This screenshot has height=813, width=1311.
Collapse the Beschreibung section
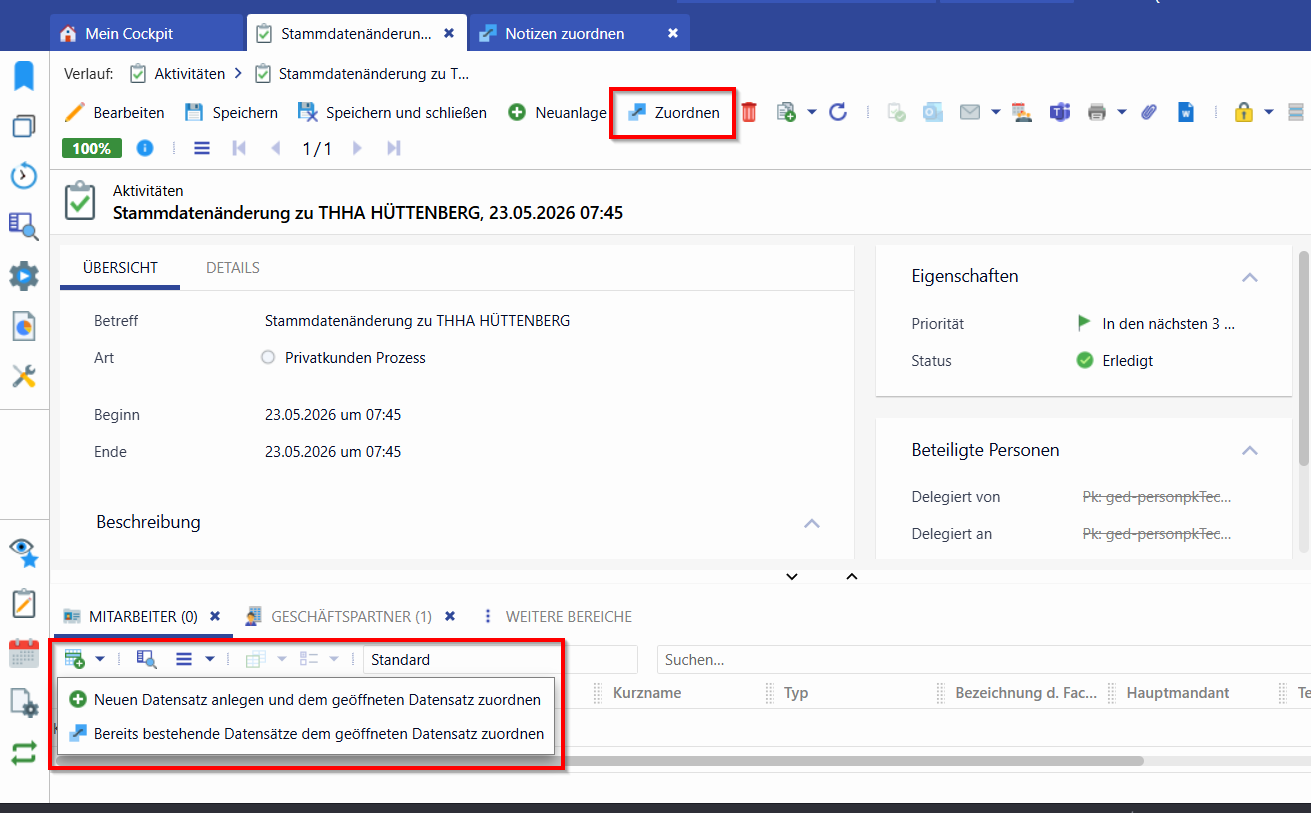point(812,523)
